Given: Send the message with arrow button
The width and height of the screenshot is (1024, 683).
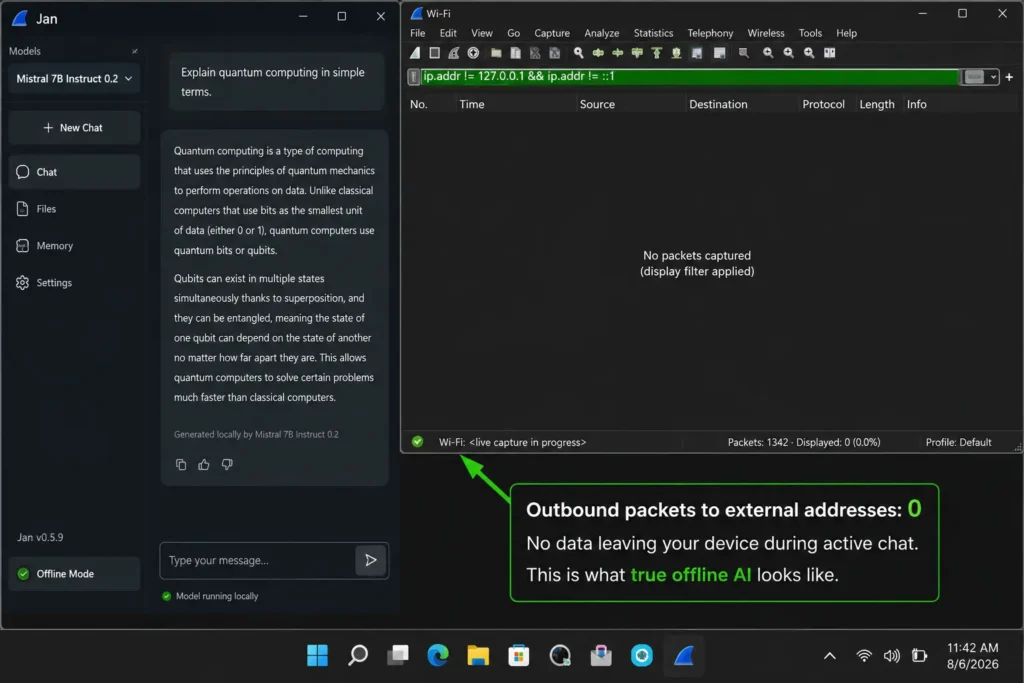Looking at the screenshot, I should 370,560.
